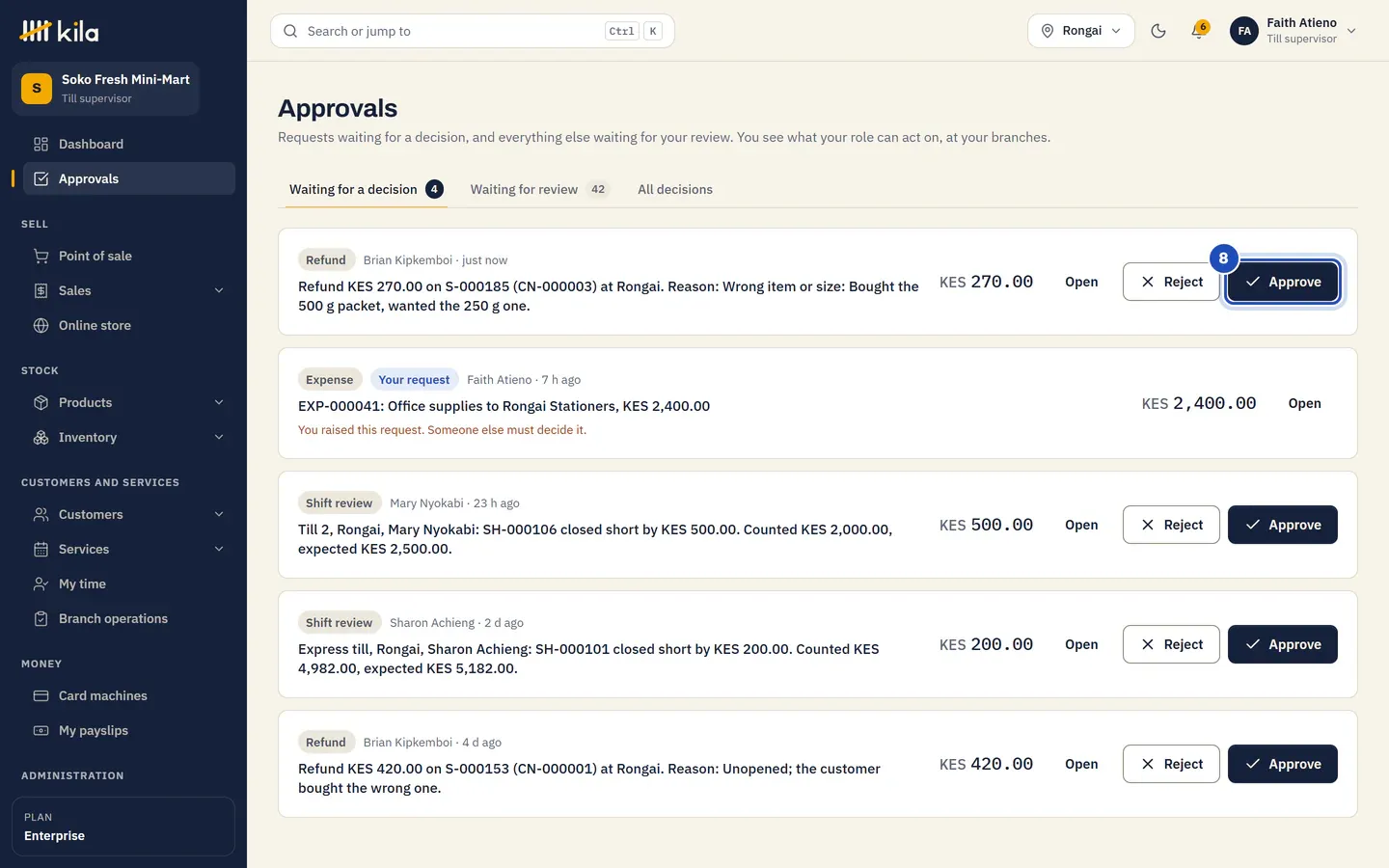The image size is (1389, 868).
Task: Open Card machines icon
Action: (x=41, y=695)
